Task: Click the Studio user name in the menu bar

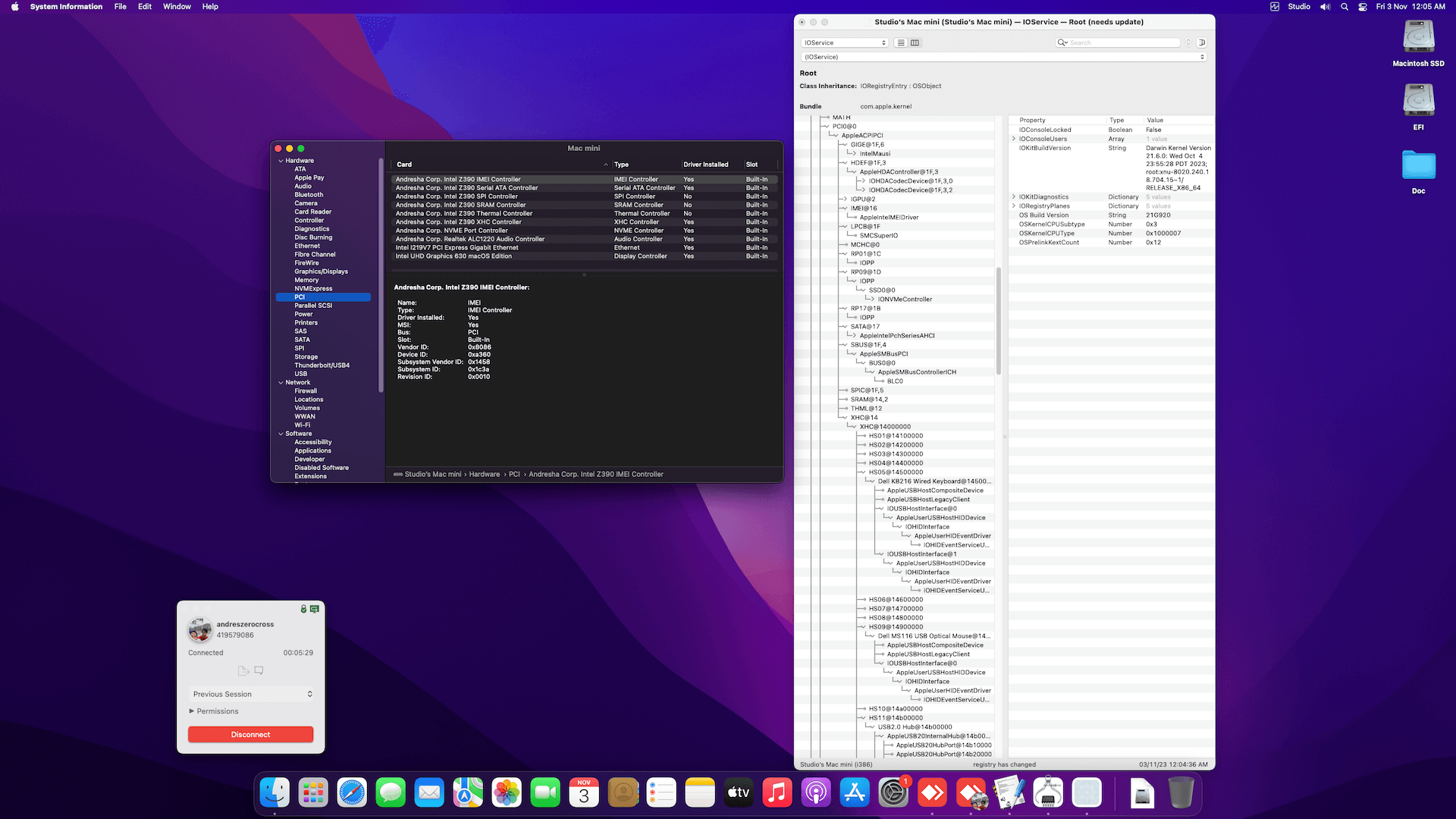Action: [x=1299, y=7]
